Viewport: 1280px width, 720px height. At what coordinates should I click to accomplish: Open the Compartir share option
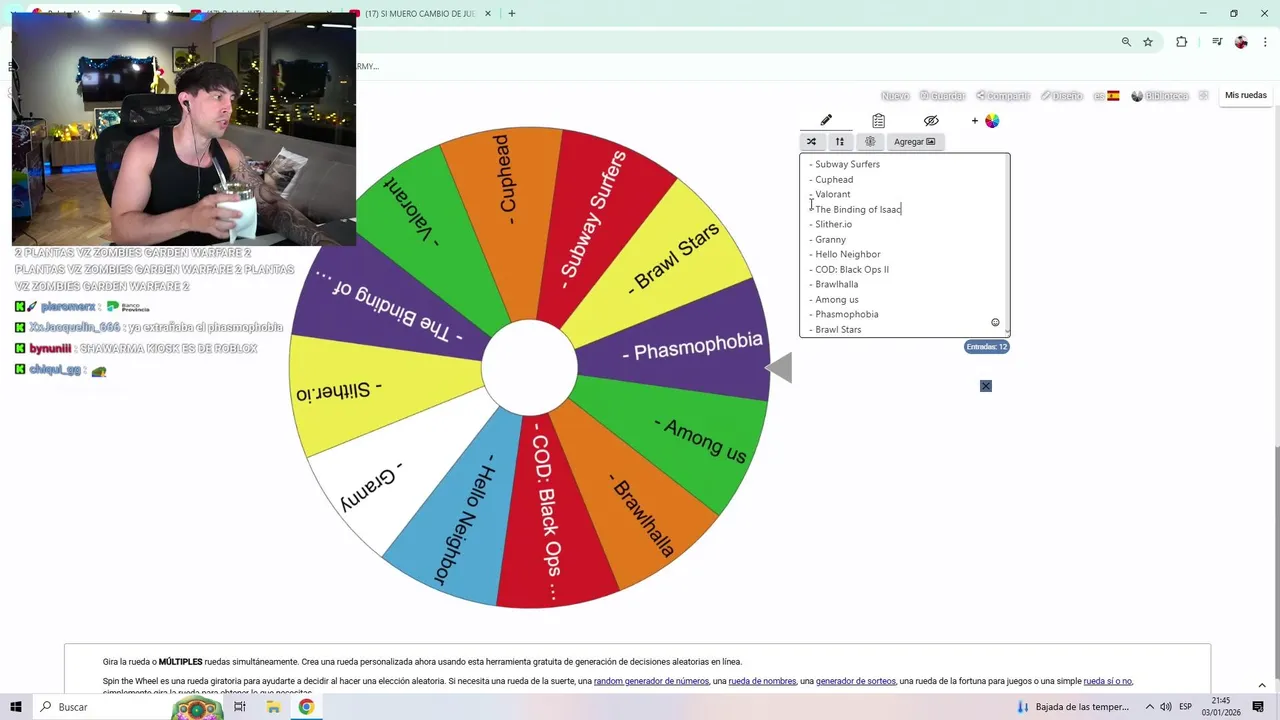[1003, 96]
